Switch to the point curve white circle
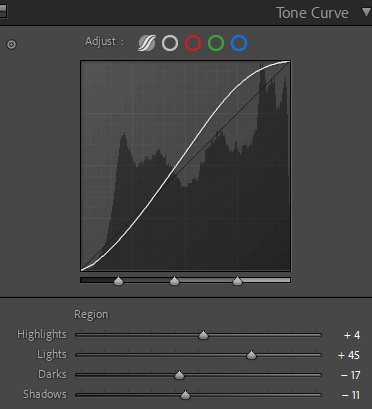 point(170,43)
